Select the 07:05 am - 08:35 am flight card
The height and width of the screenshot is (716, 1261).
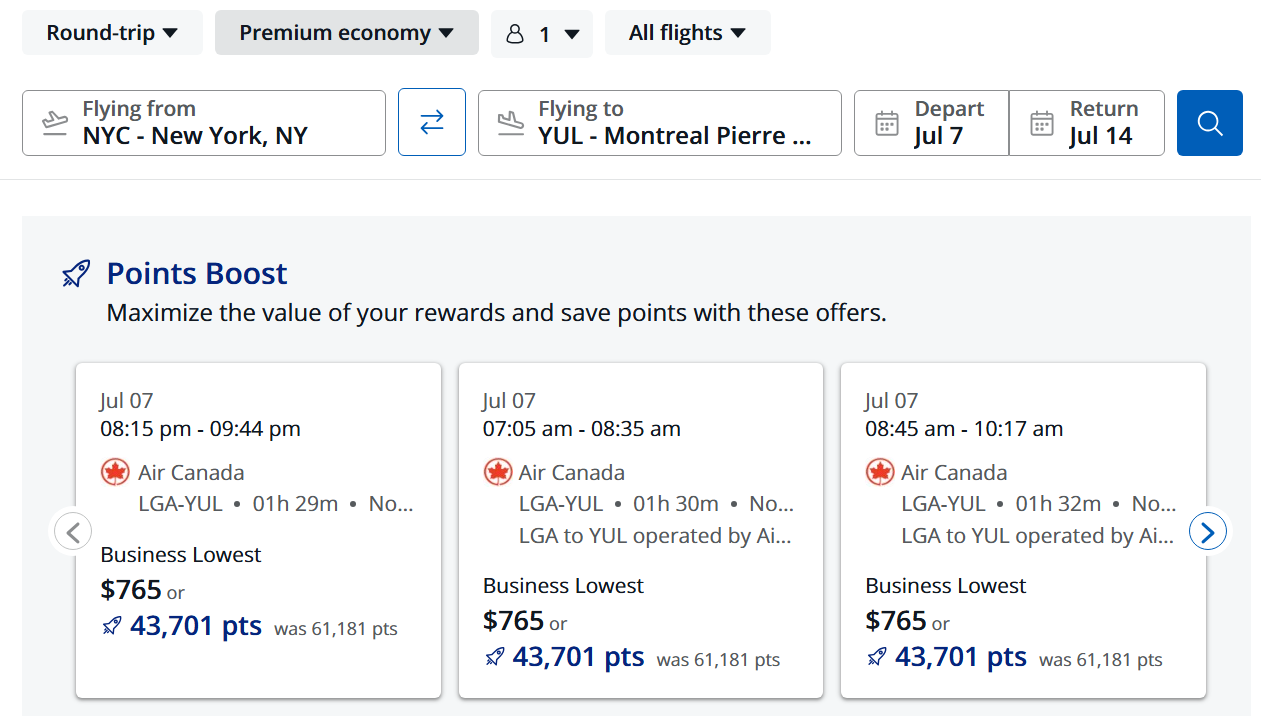[x=641, y=530]
